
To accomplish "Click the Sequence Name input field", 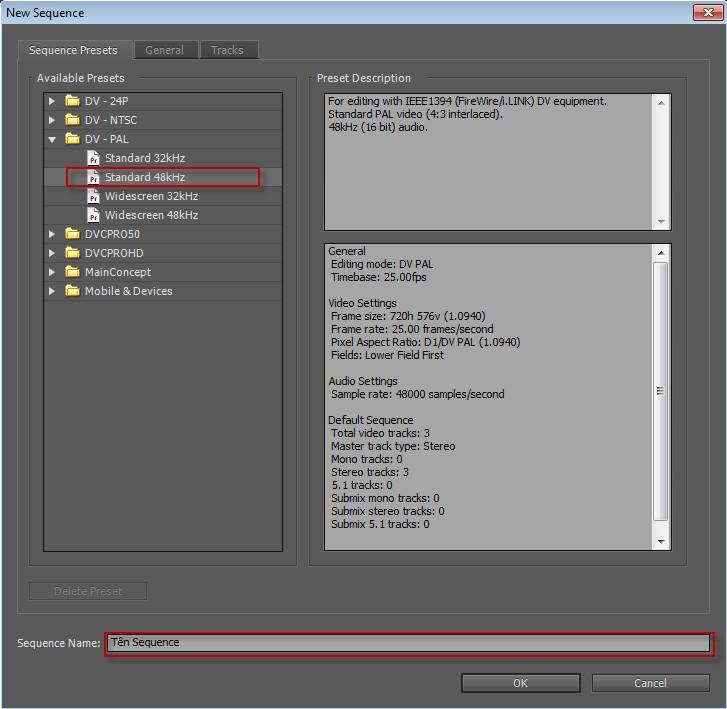I will point(408,643).
